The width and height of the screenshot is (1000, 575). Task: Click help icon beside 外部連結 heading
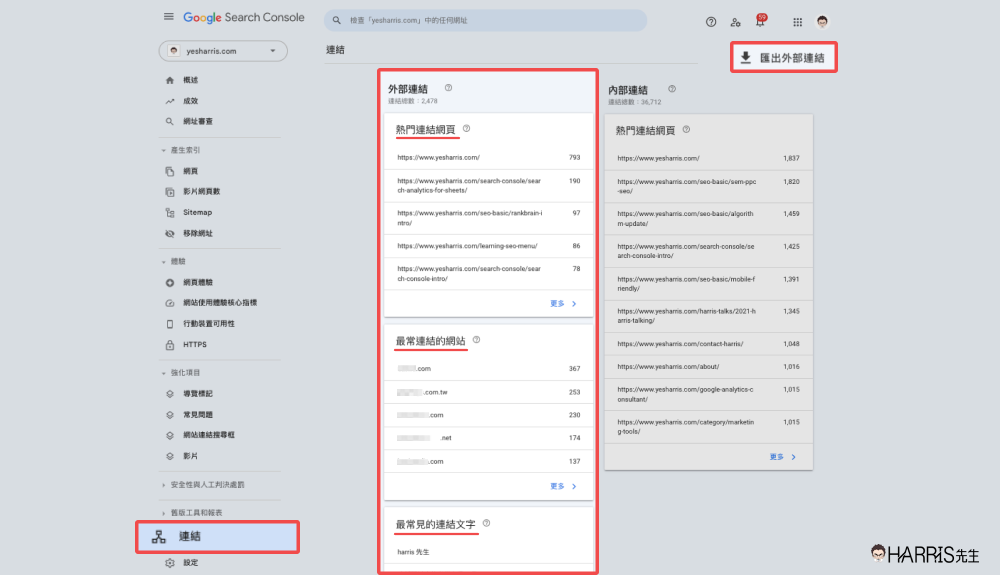[448, 88]
